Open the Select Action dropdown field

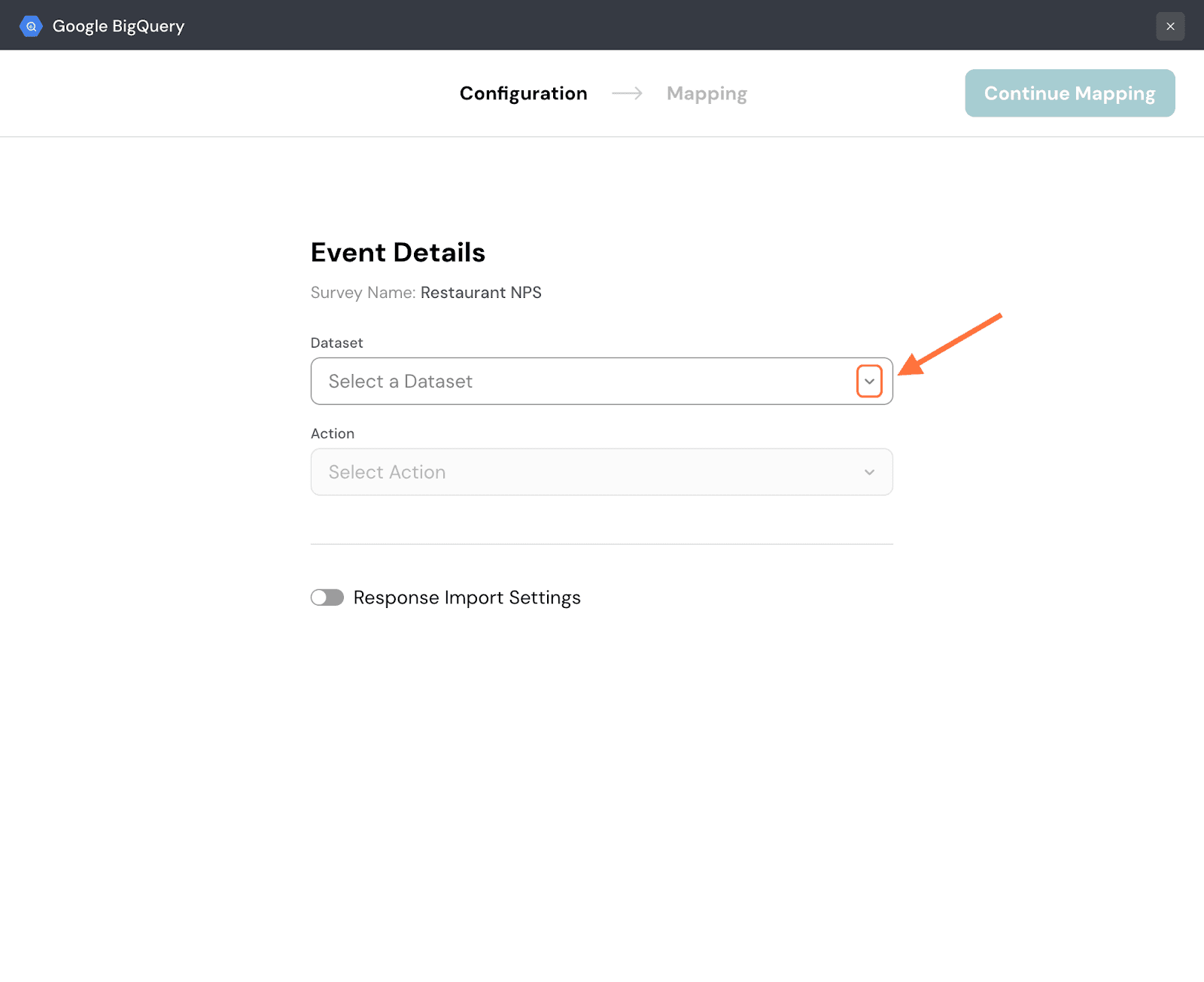click(x=601, y=472)
